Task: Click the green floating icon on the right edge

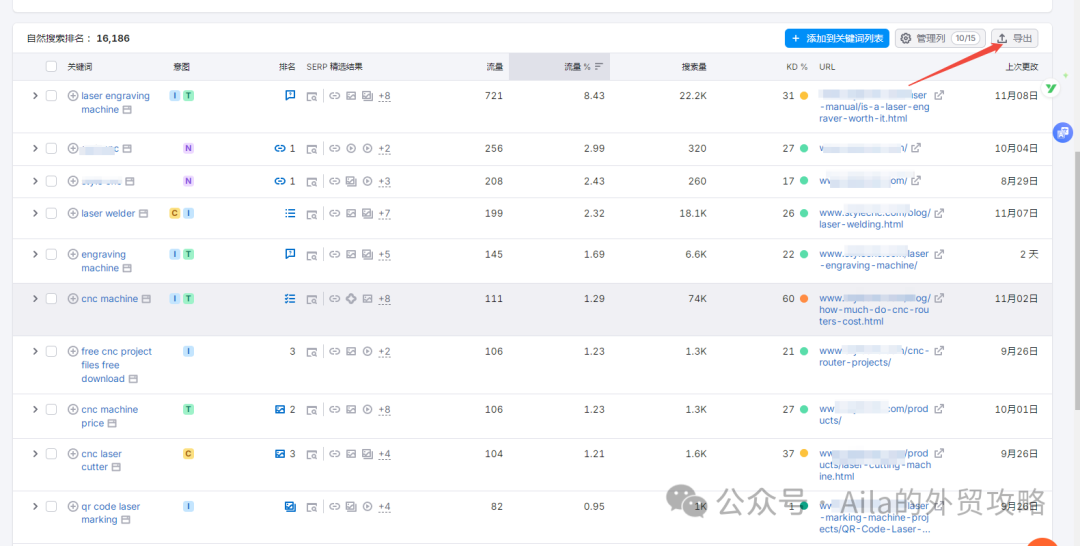Action: click(x=1051, y=88)
